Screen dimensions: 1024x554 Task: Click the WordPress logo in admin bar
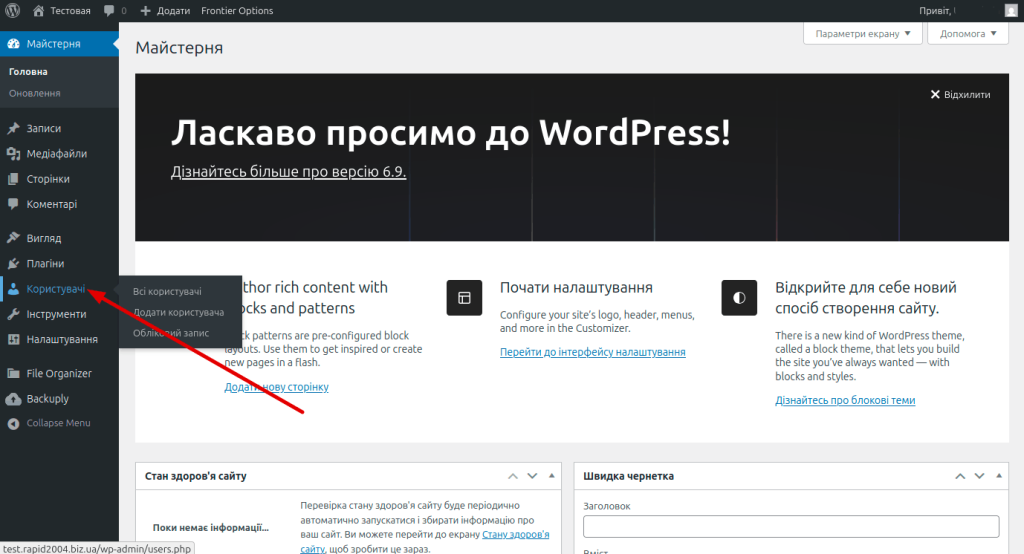13,11
